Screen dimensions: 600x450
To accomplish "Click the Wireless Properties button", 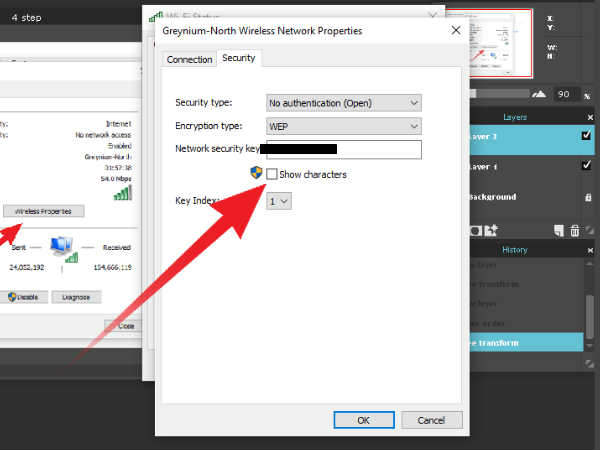I will (43, 211).
